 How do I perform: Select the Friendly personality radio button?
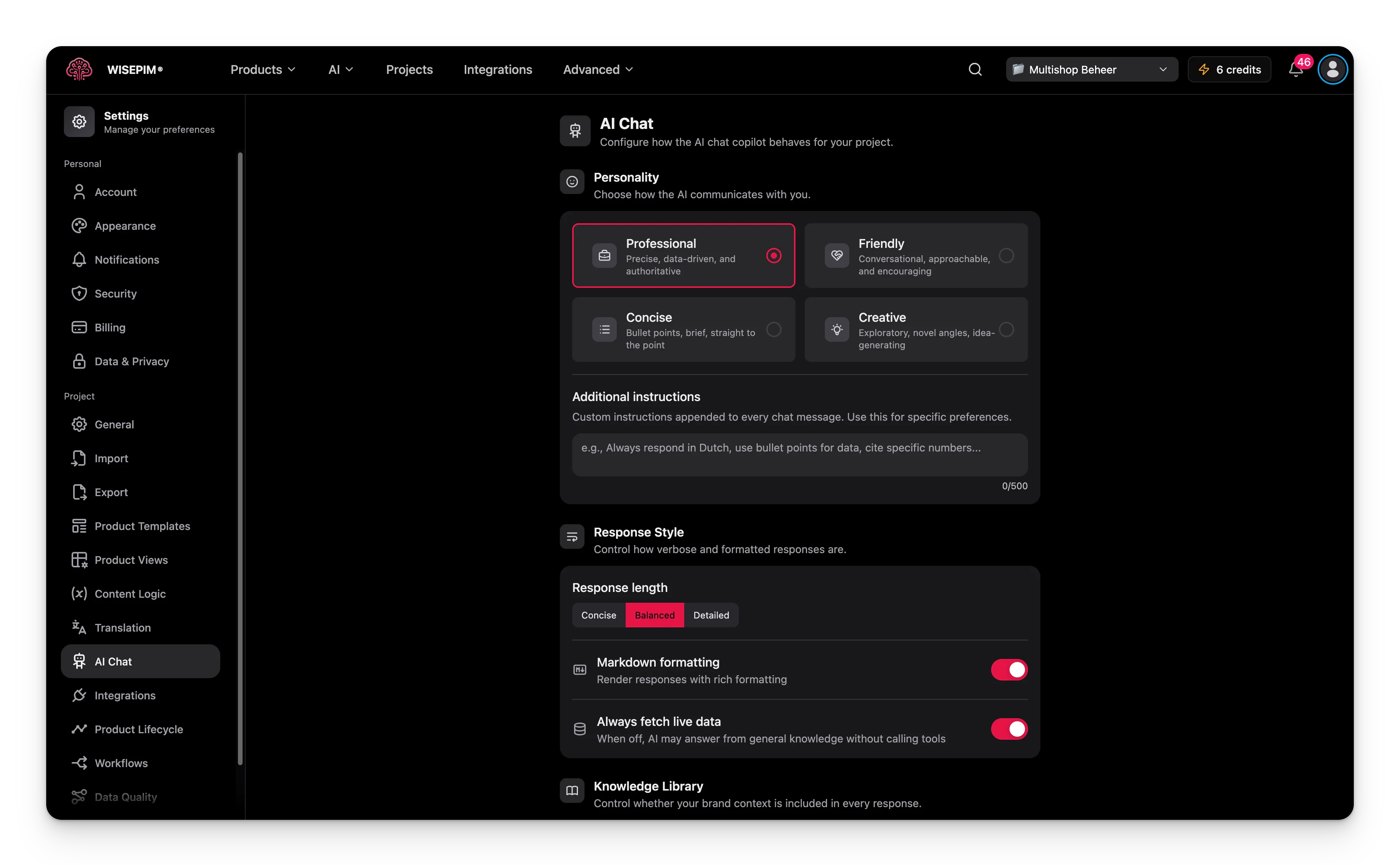click(x=1006, y=256)
